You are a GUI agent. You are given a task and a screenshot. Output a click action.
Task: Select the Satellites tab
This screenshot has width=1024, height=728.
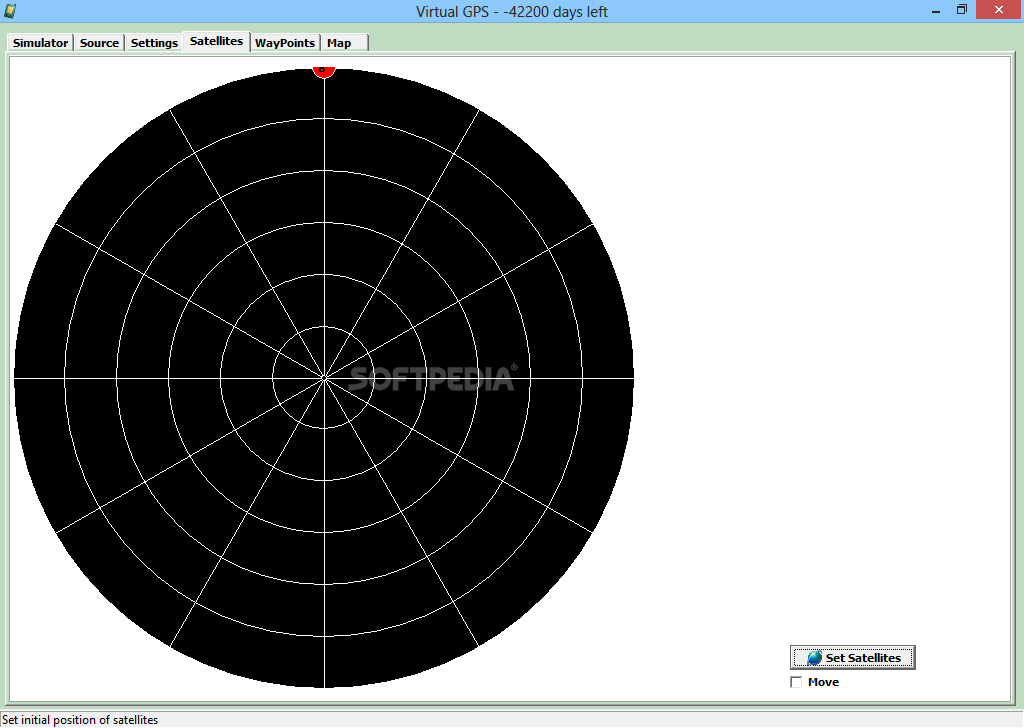click(216, 41)
